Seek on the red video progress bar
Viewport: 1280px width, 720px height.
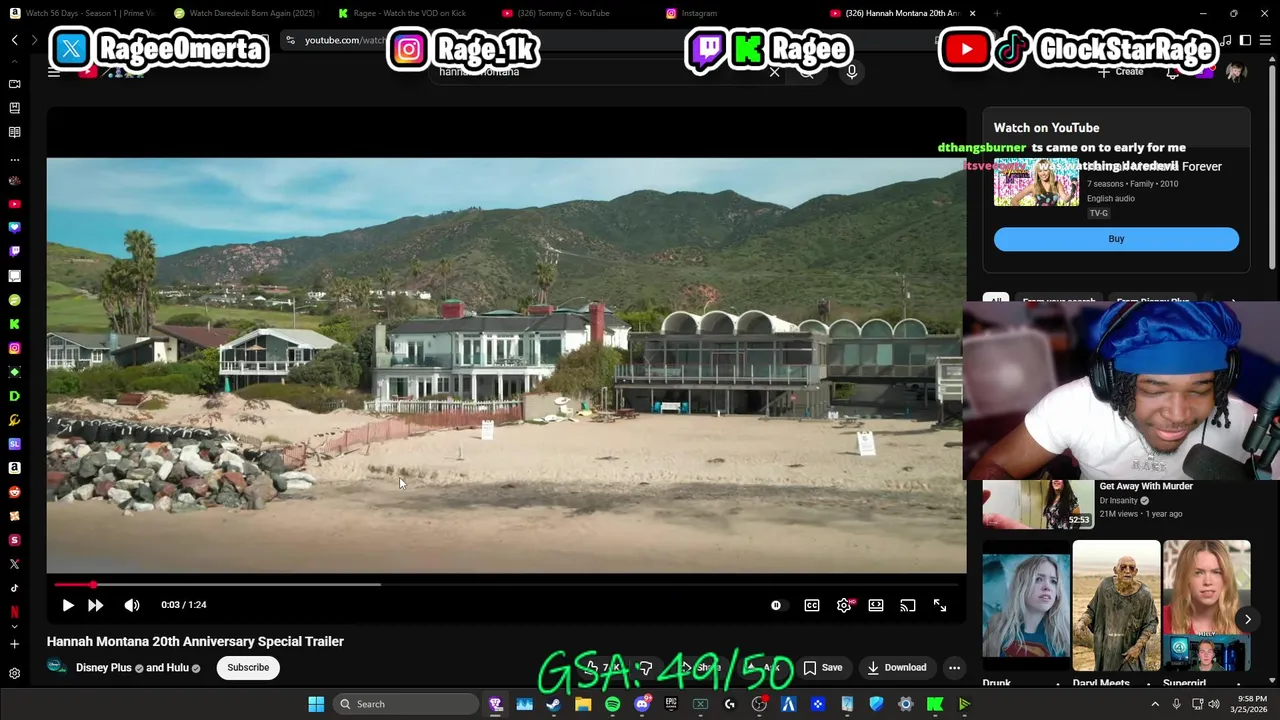pos(506,584)
